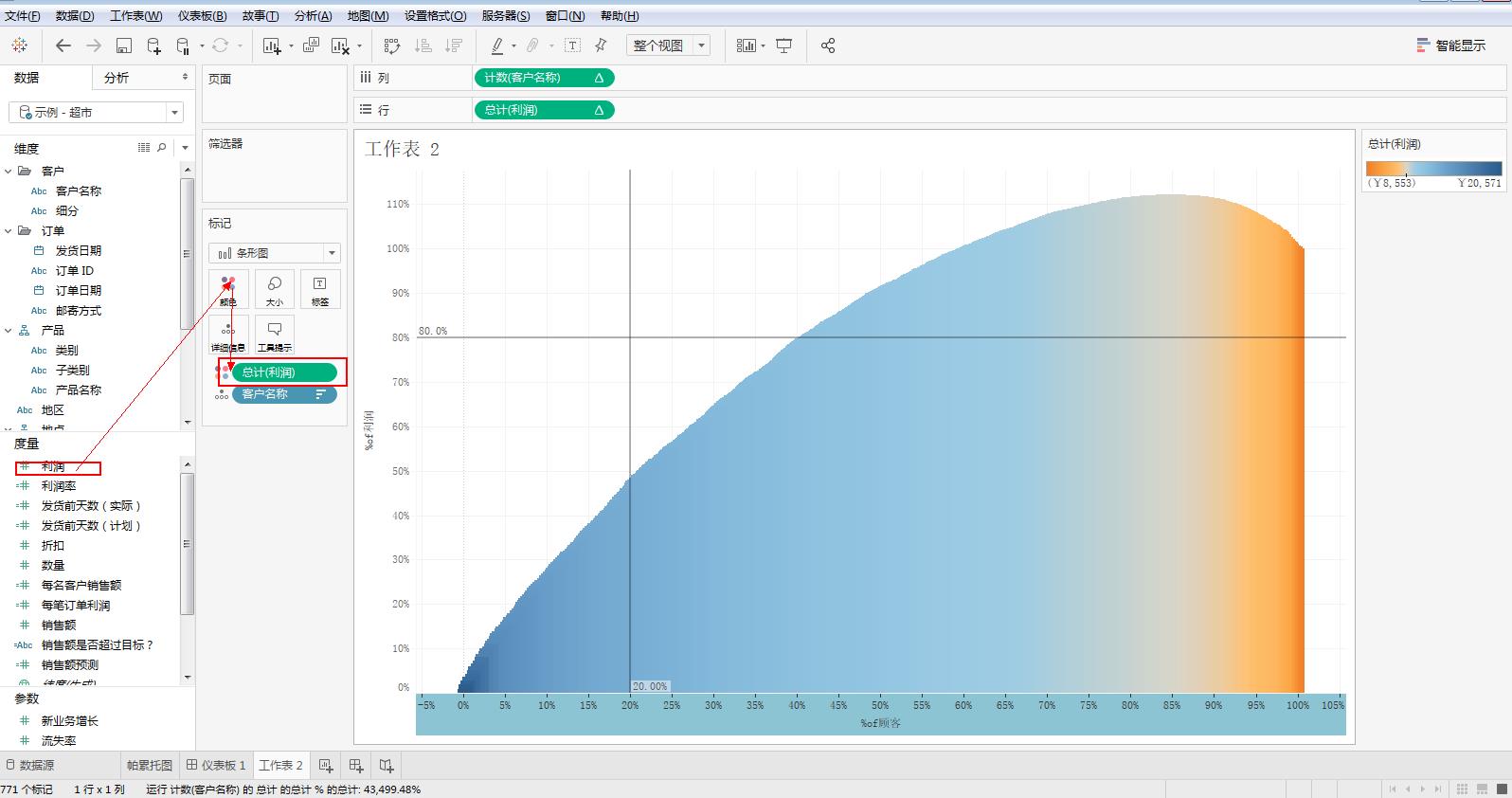Viewport: 1512px width, 798px height.
Task: Open the clear sheet dropdown arrow
Action: tap(359, 45)
